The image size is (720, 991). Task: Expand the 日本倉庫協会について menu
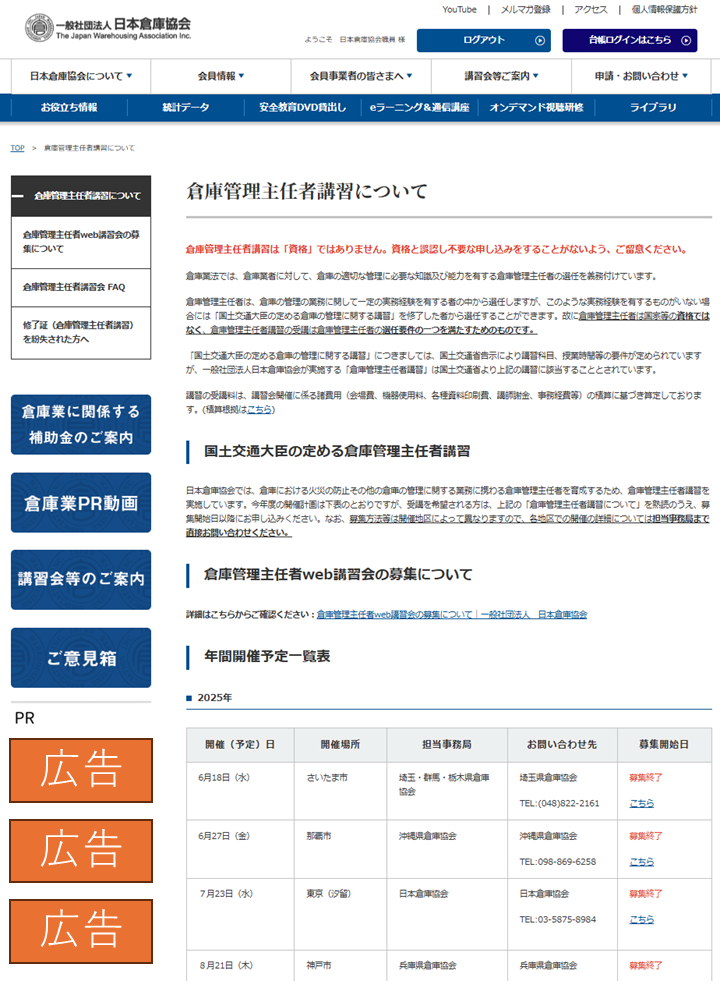click(x=81, y=76)
